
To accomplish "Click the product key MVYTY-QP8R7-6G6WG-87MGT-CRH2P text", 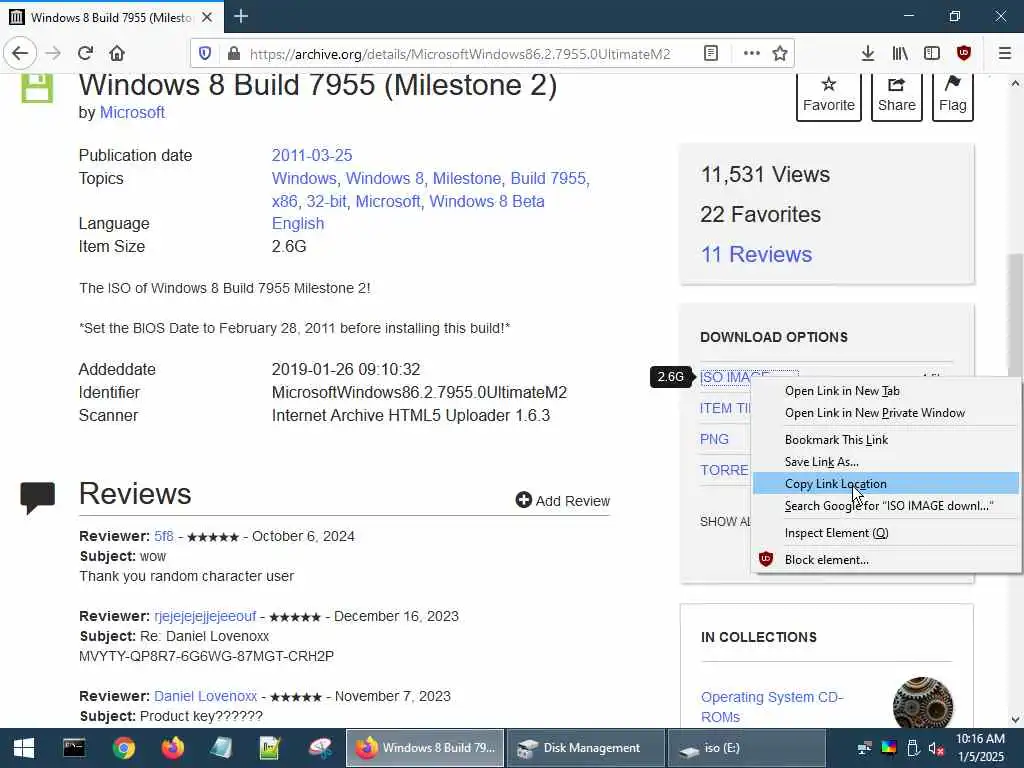I will [x=206, y=656].
